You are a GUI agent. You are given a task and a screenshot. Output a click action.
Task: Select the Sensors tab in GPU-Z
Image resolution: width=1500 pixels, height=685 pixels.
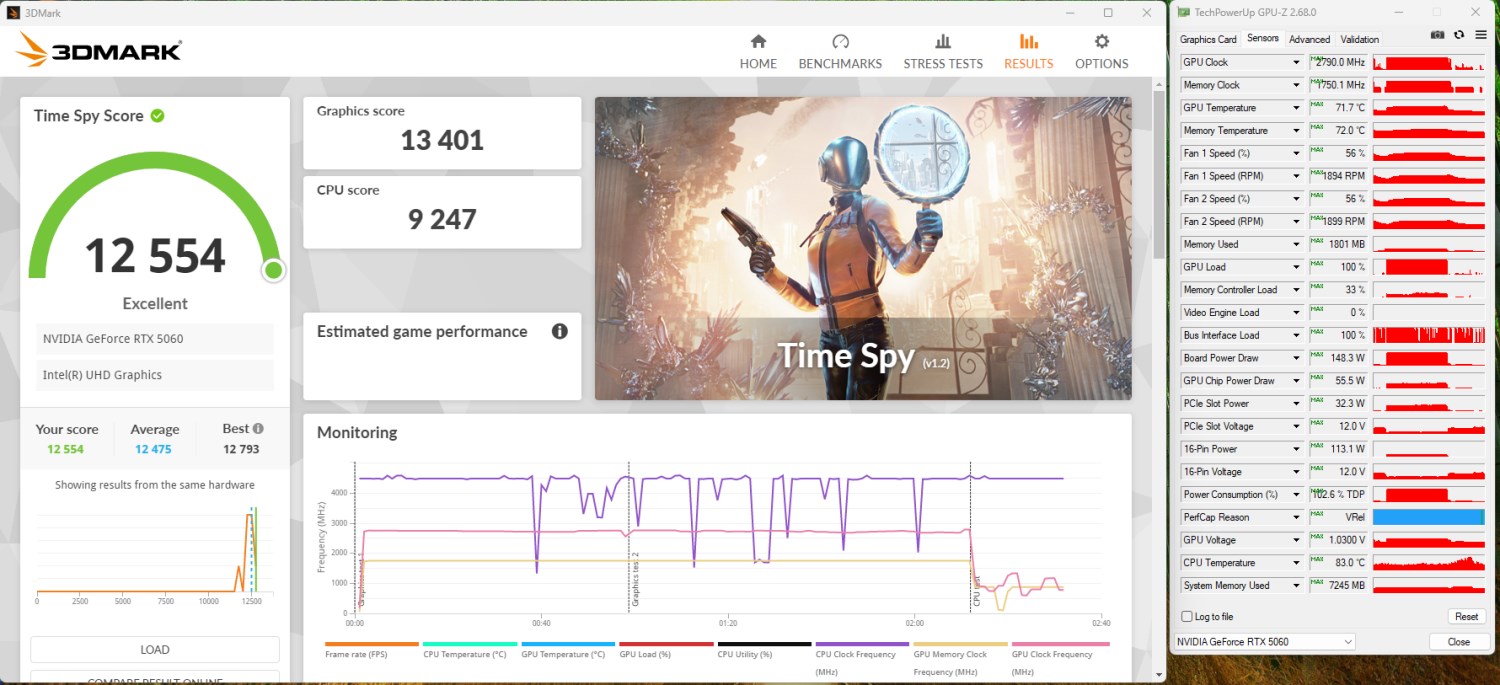(x=1263, y=38)
